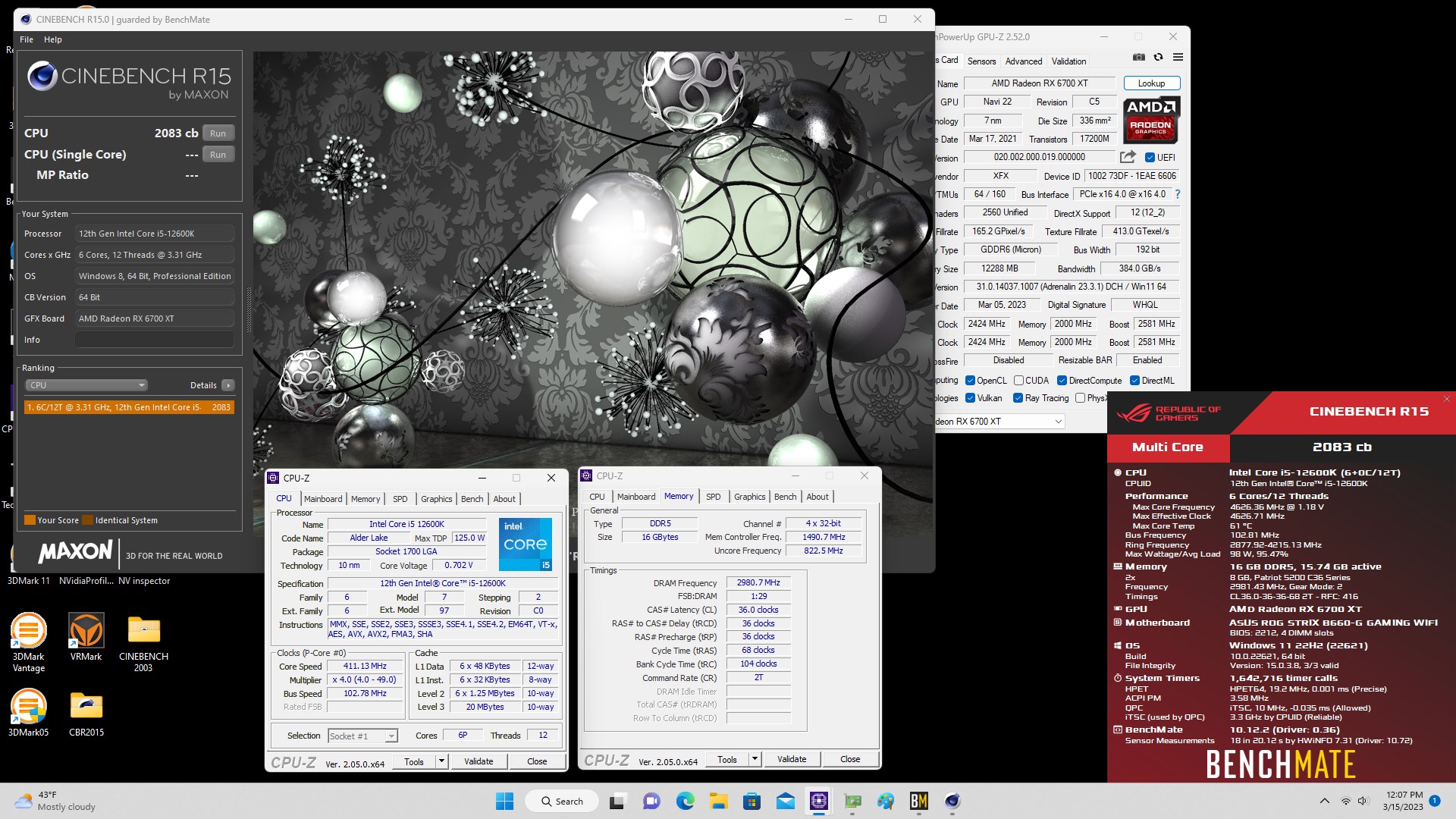1456x819 pixels.
Task: Open Microsoft Store on taskbar
Action: (x=752, y=801)
